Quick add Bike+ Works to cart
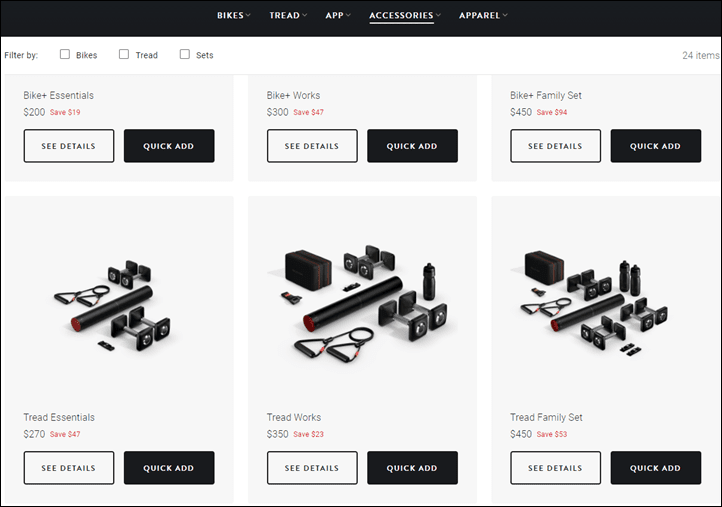Viewport: 722px width, 507px height. coord(412,146)
